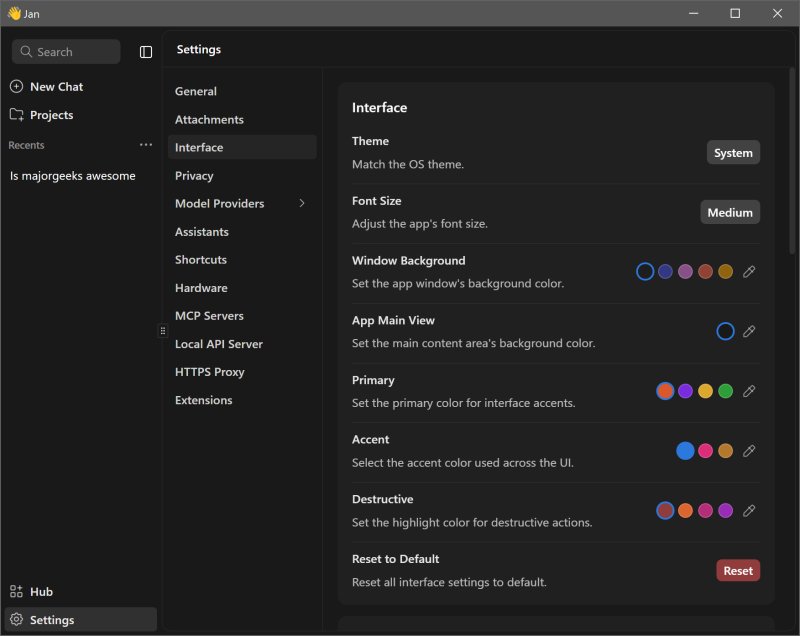Click the App Main View color picker icon
The image size is (800, 636).
tap(749, 331)
